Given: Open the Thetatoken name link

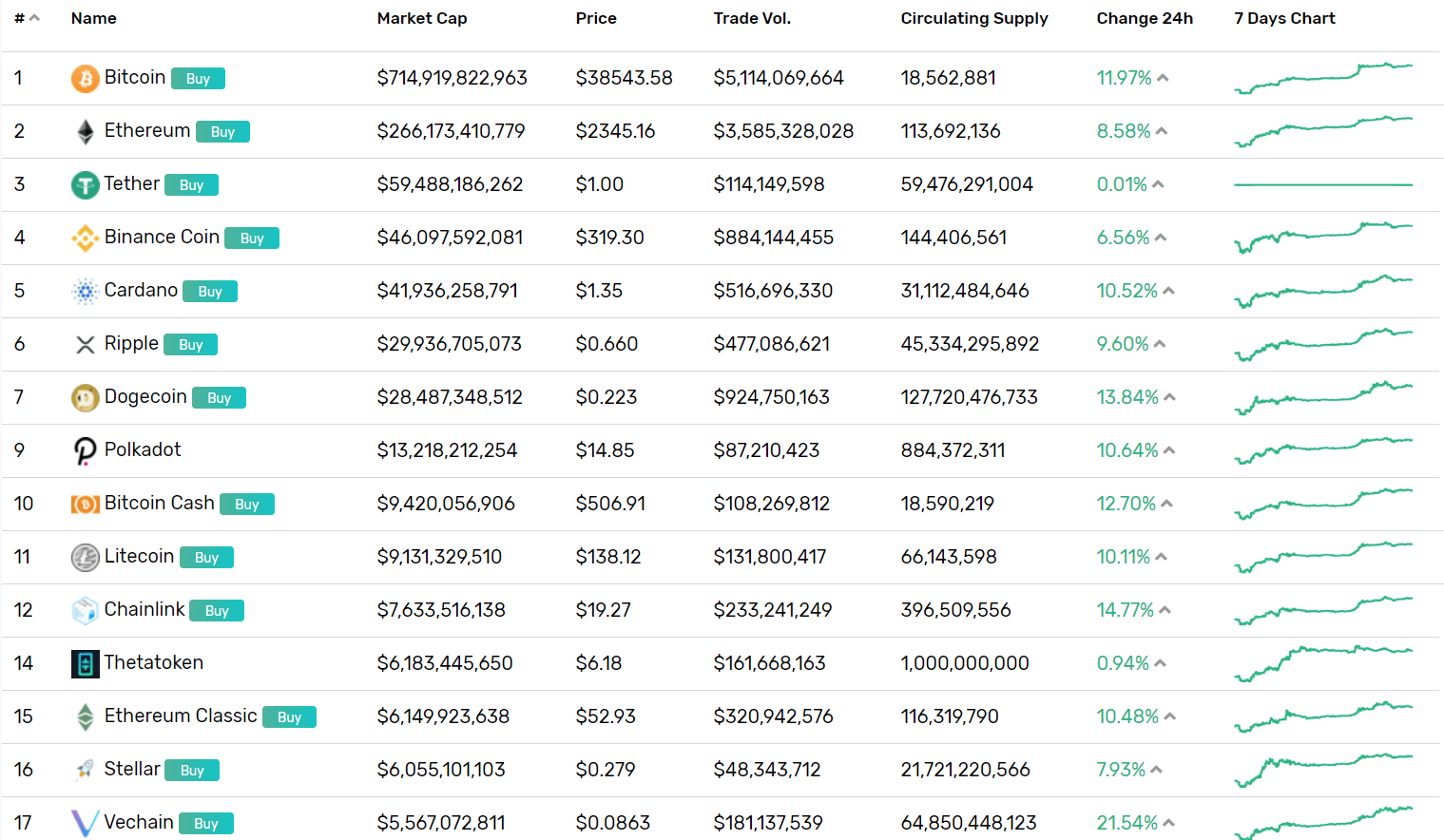Looking at the screenshot, I should pos(154,662).
